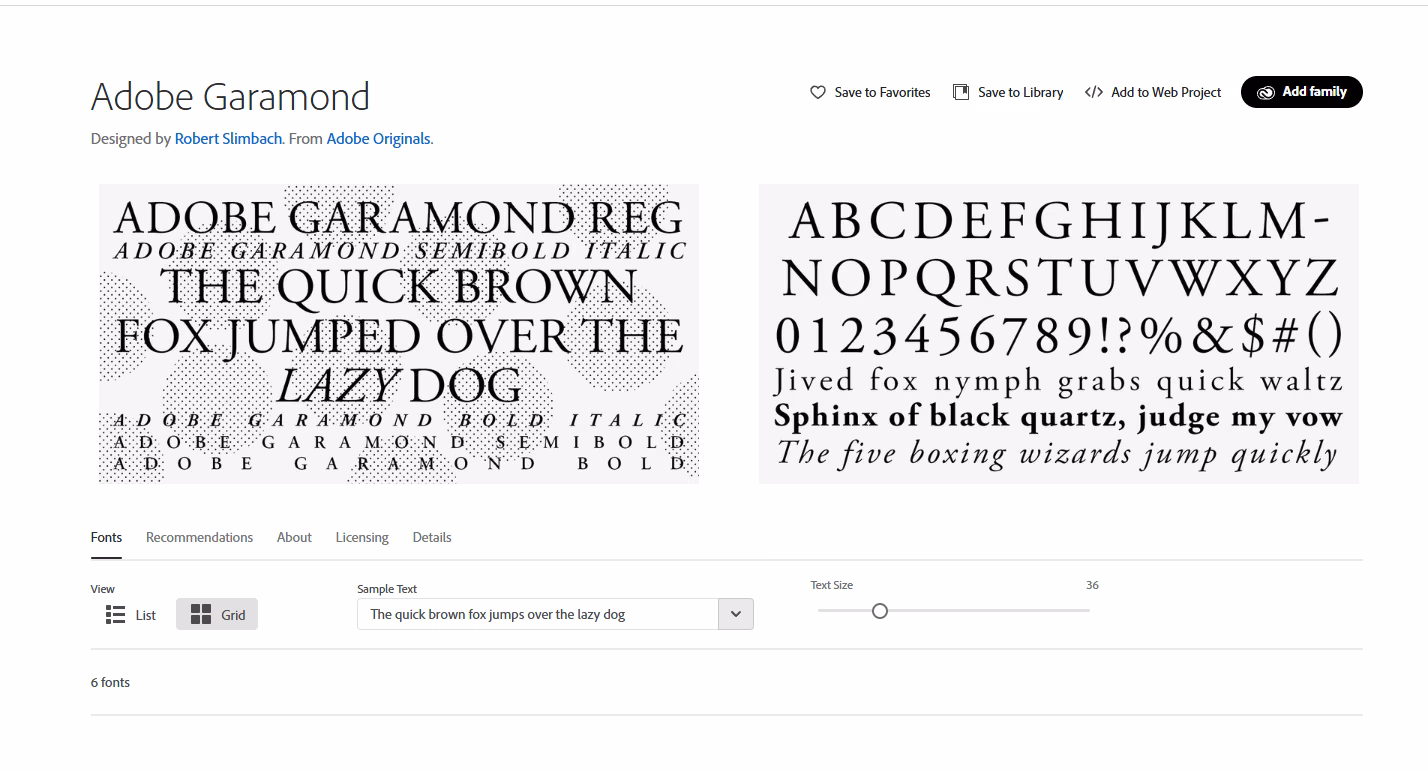This screenshot has height=770, width=1428.
Task: Go to the Licensing tab
Action: tap(362, 537)
